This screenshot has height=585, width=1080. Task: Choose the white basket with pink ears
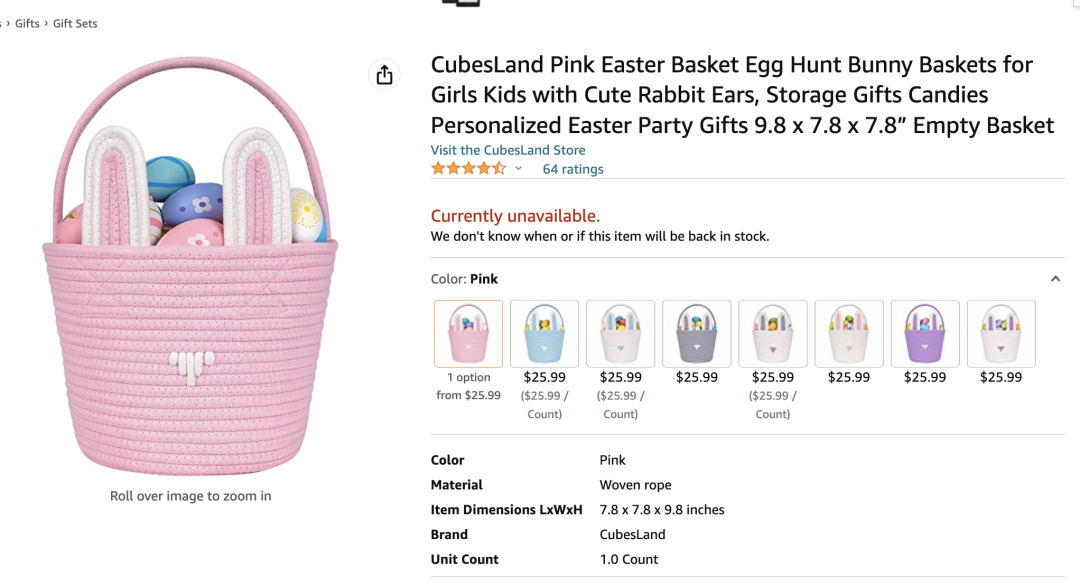coord(848,333)
